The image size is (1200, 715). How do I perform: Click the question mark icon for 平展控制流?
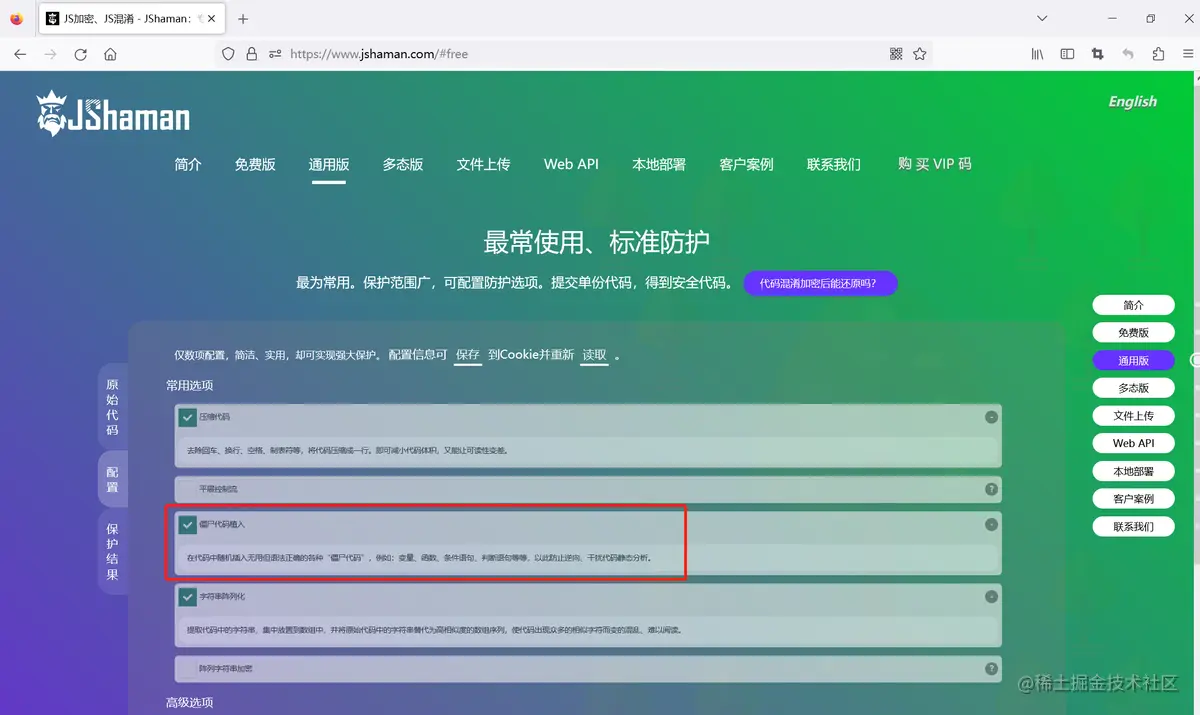coord(991,489)
